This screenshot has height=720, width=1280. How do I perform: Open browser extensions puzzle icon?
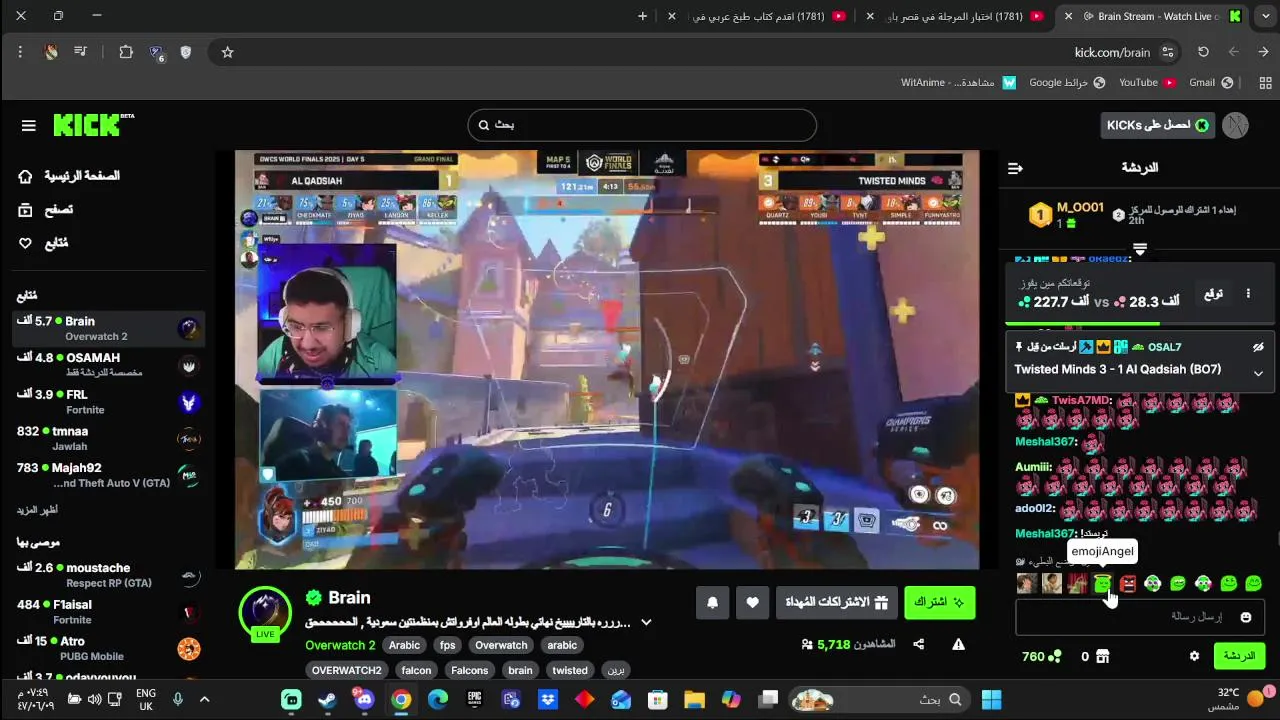pyautogui.click(x=126, y=52)
